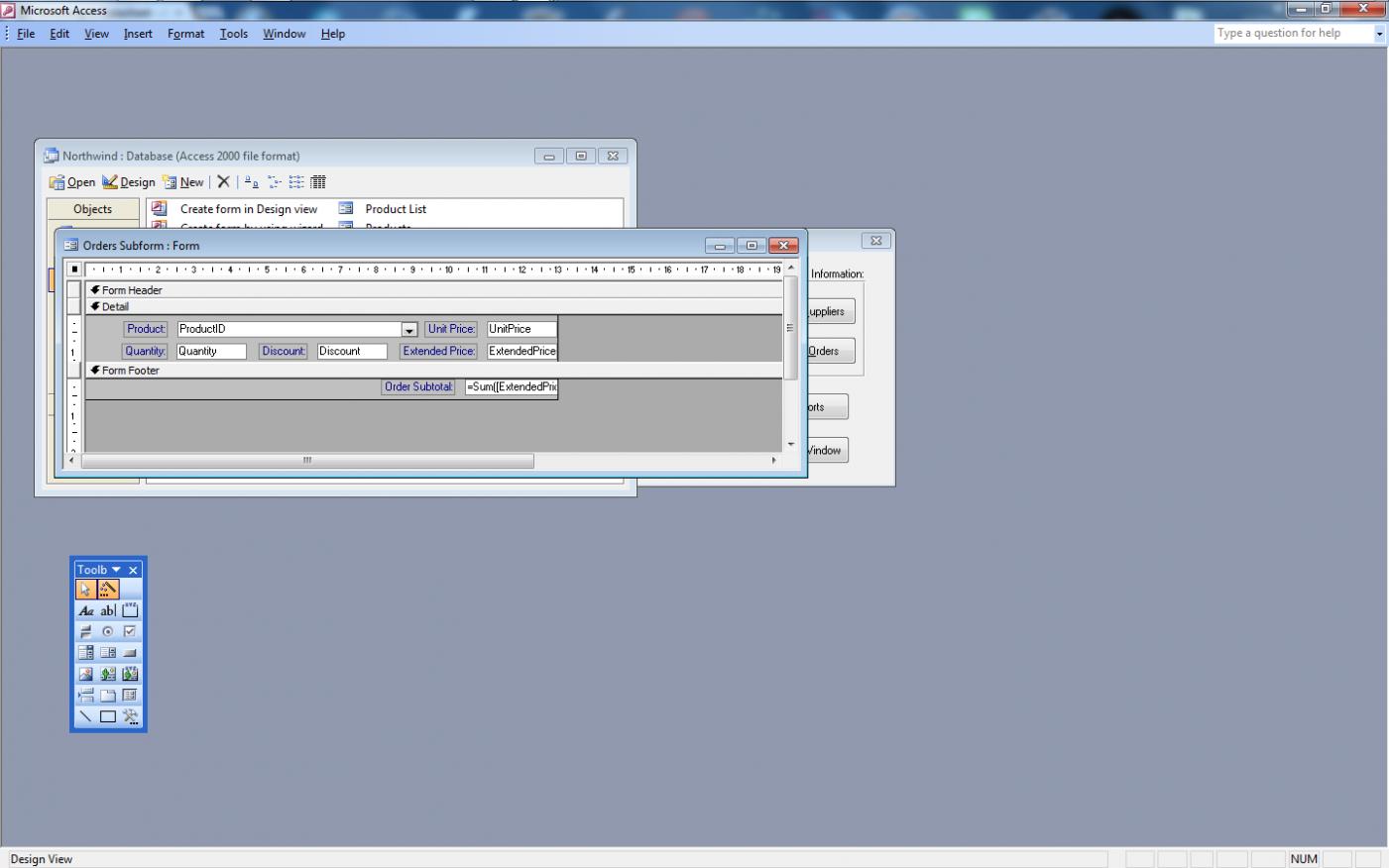1389x868 pixels.
Task: Toggle Control Wizards in the toolbox
Action: click(108, 590)
